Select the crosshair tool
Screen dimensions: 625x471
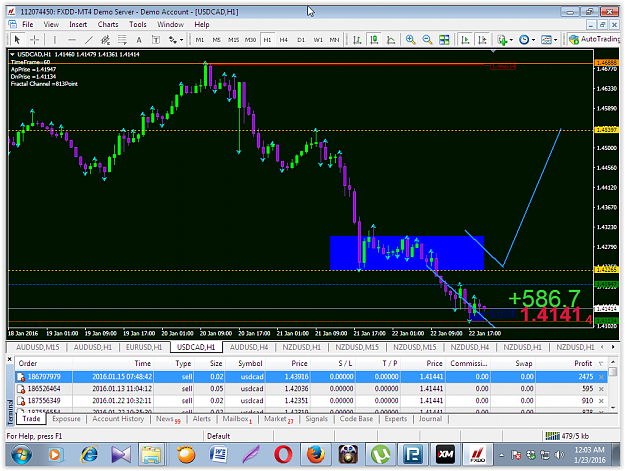pyautogui.click(x=35, y=39)
